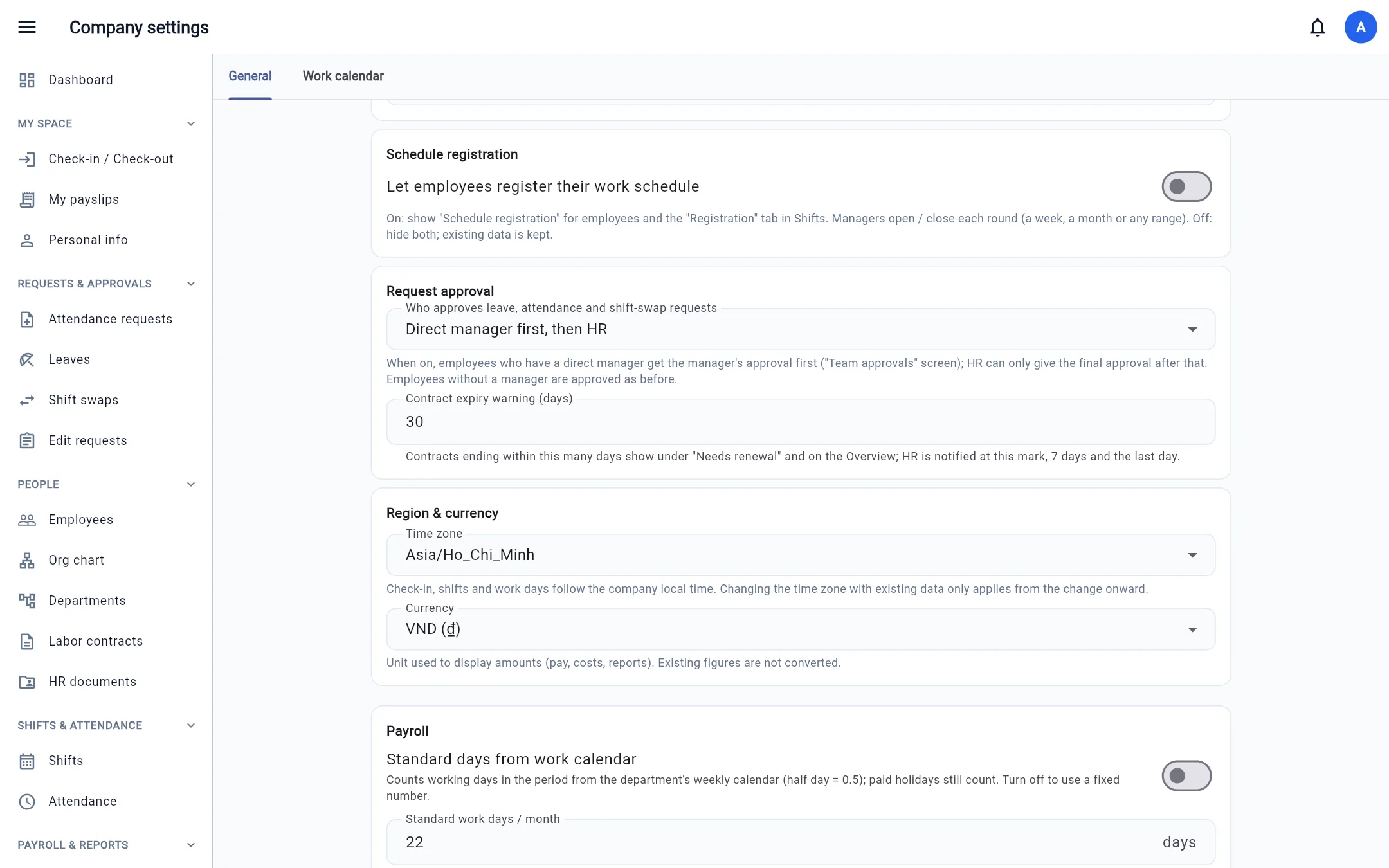Click the Contract expiry warning days field
This screenshot has width=1389, height=868.
point(801,422)
